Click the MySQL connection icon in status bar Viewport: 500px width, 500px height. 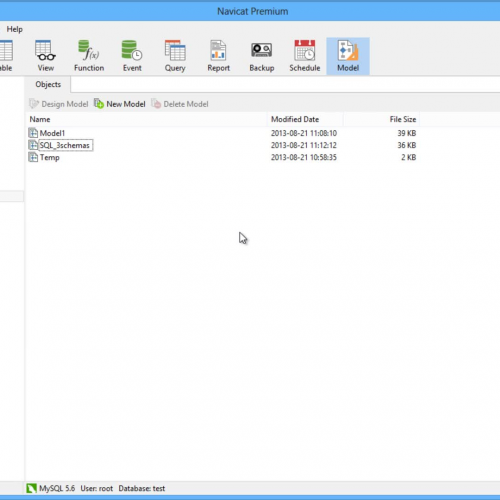click(x=31, y=488)
